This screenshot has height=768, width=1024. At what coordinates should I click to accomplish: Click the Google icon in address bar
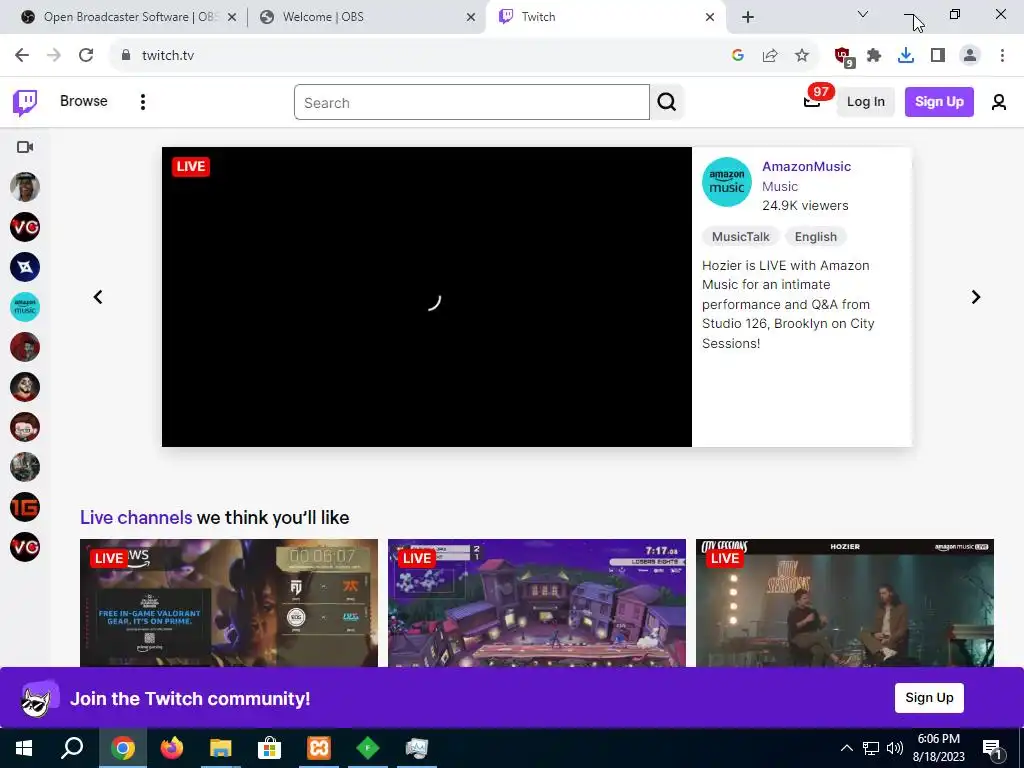pos(738,56)
